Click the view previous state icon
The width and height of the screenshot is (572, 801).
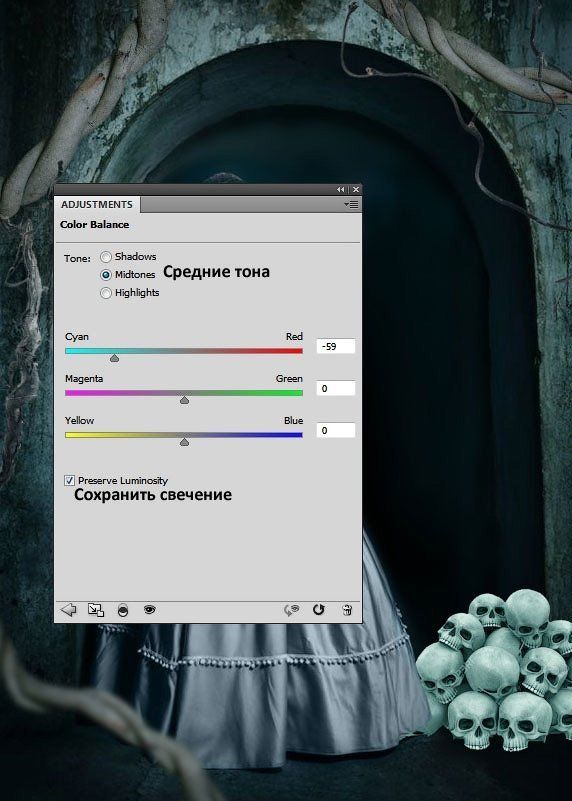point(292,609)
